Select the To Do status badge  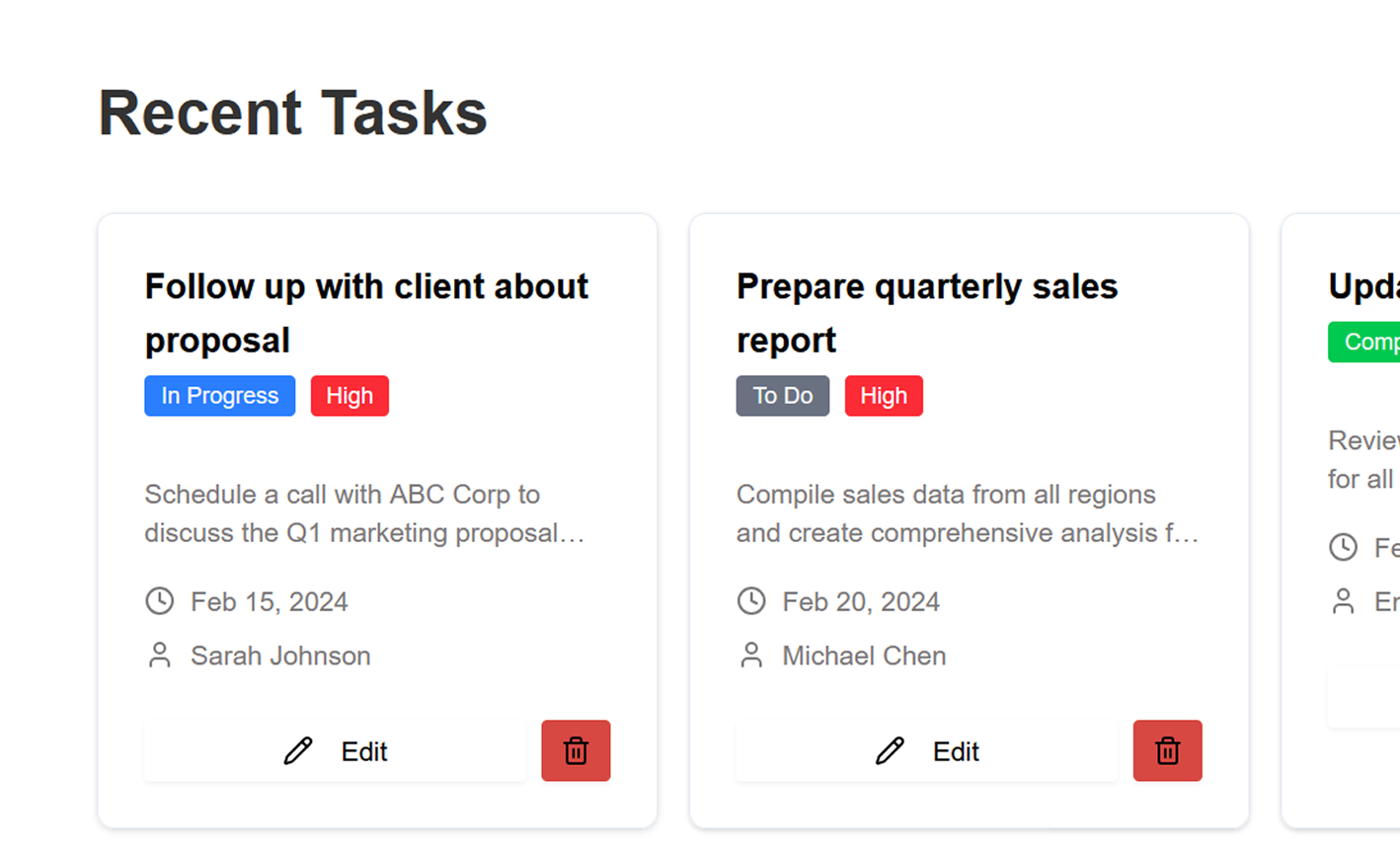[x=782, y=395]
